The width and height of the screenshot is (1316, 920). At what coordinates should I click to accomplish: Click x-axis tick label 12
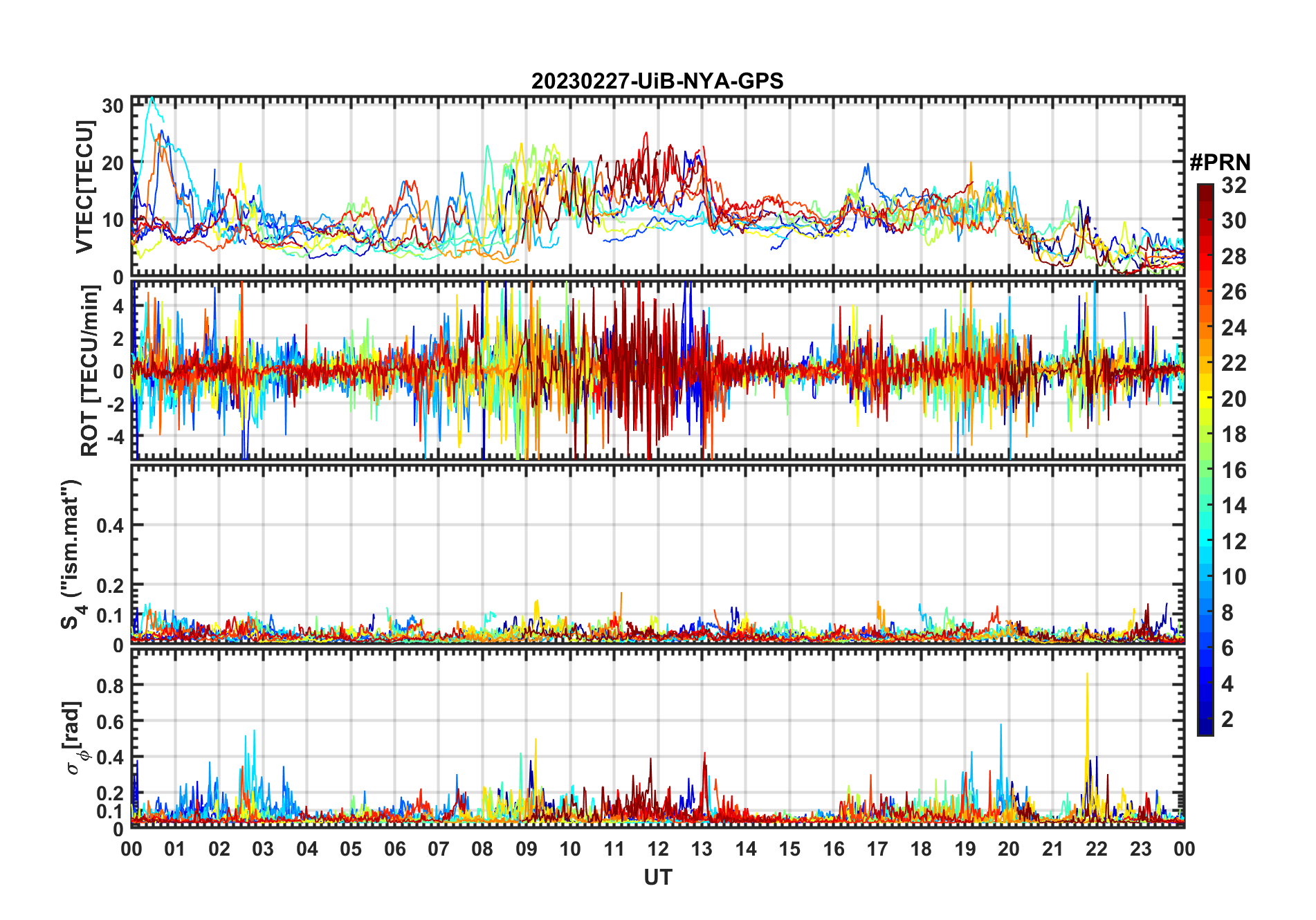(x=658, y=849)
